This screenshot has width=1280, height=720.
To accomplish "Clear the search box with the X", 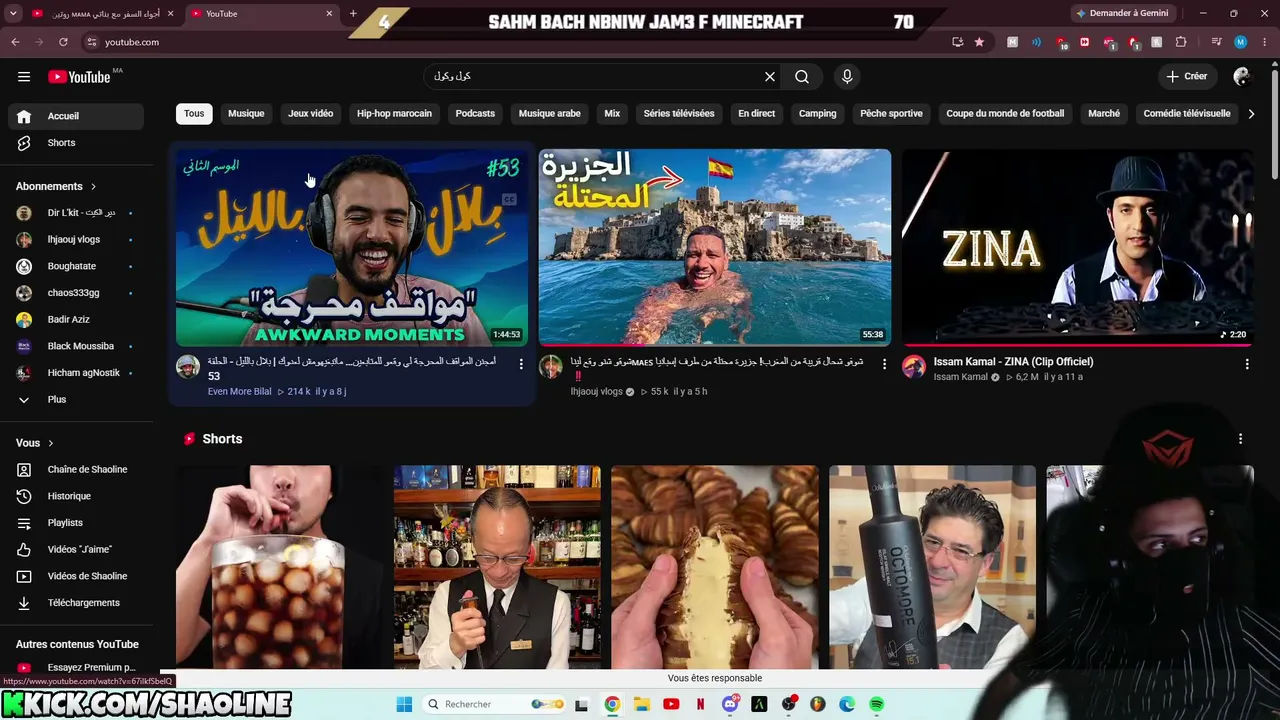I will 770,77.
